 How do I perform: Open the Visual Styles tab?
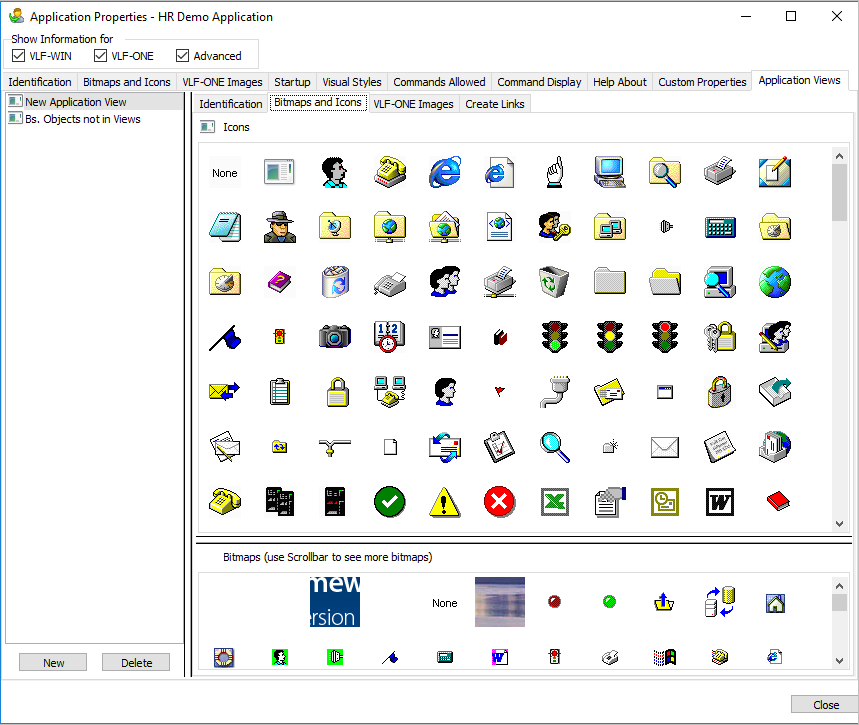pos(352,82)
